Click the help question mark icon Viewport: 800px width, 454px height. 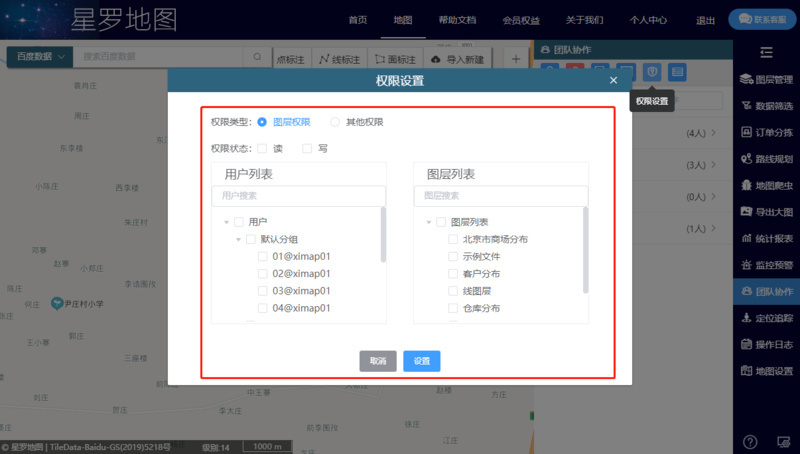coord(750,442)
